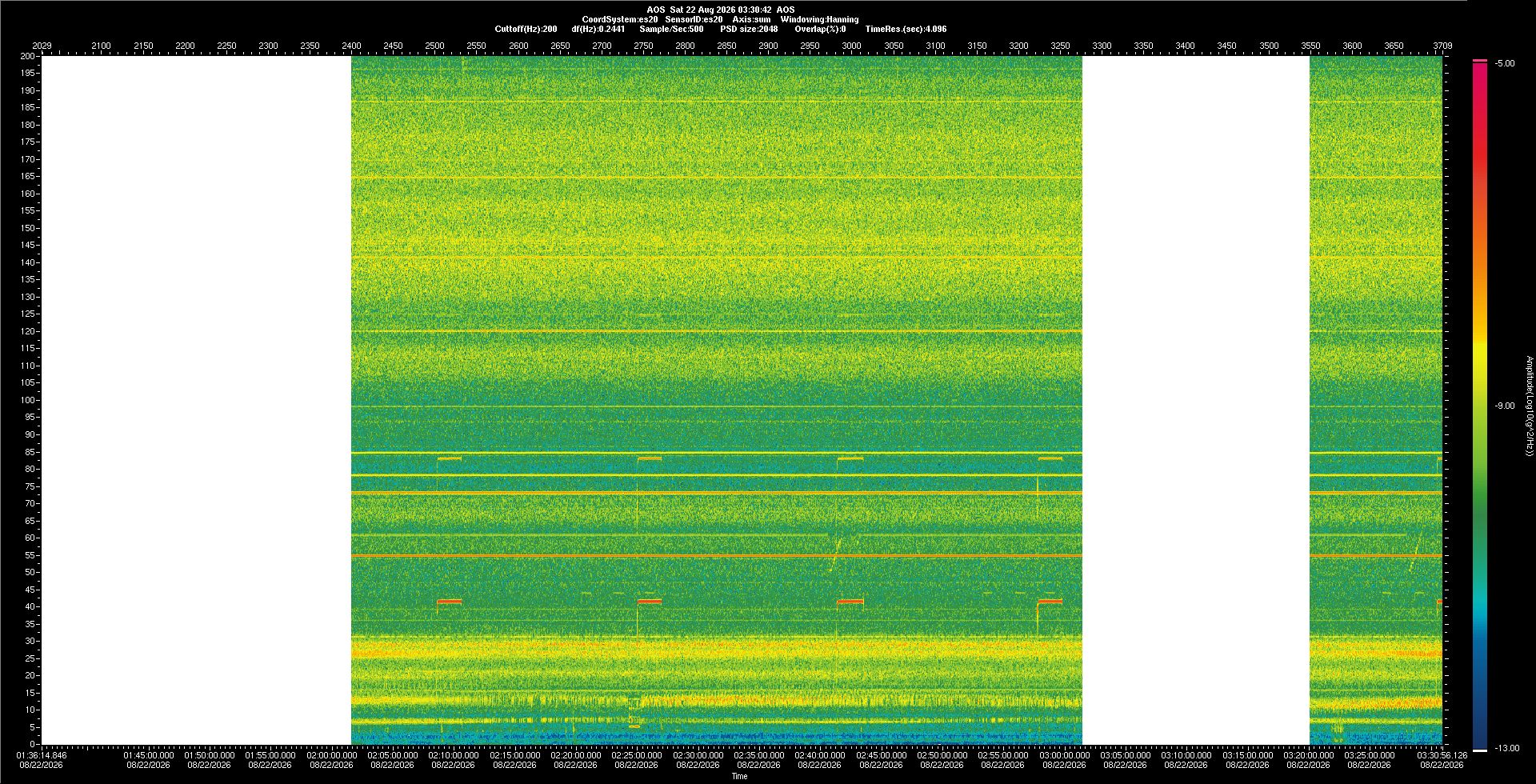The image size is (1536, 784).
Task: Click the color scale gradient bar
Action: (x=1480, y=406)
